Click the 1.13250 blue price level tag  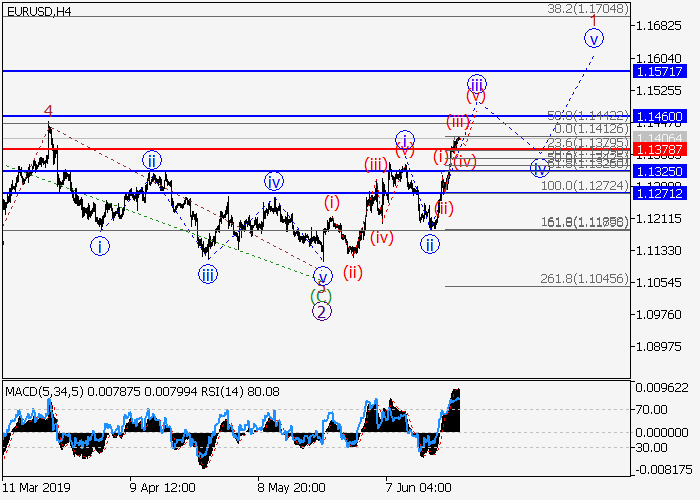coord(664,171)
